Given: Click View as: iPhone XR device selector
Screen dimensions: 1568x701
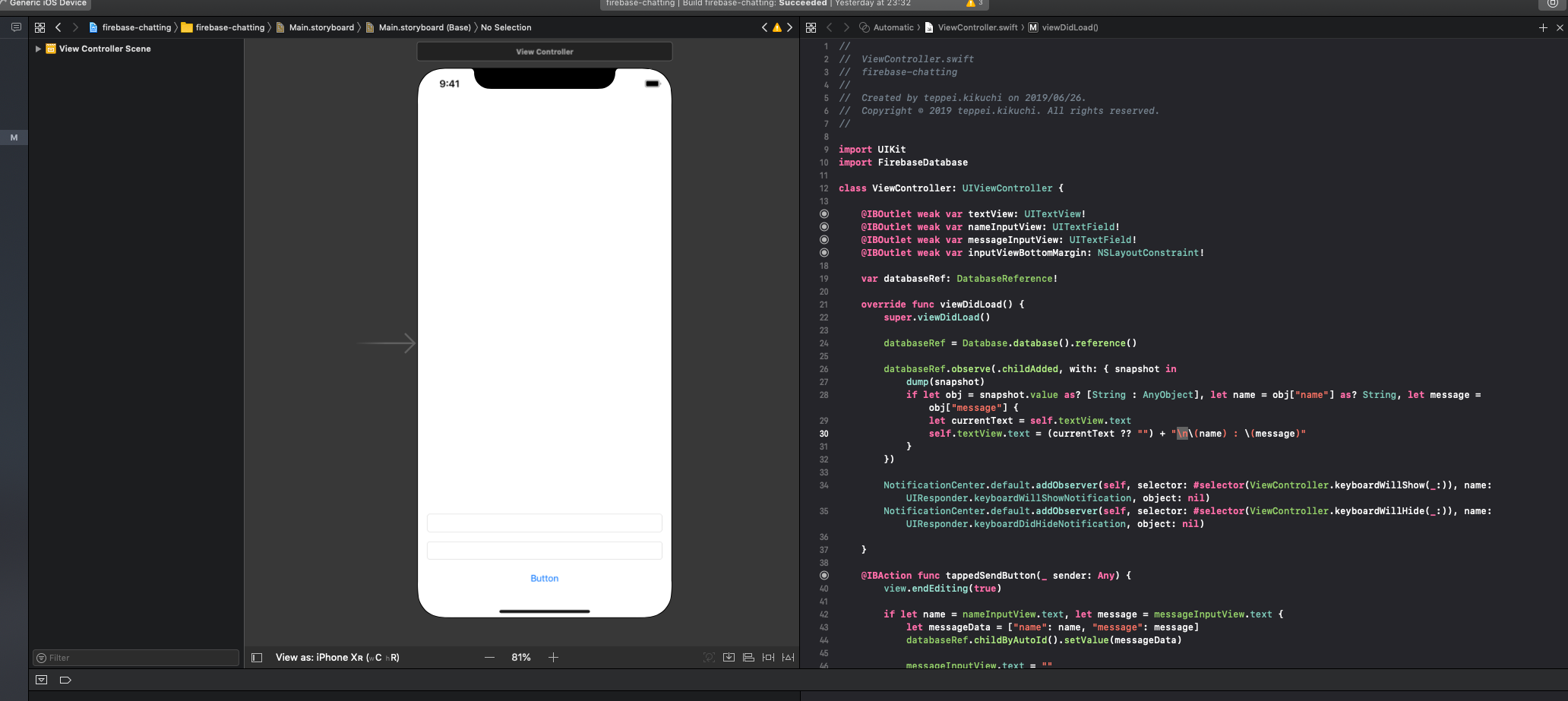Looking at the screenshot, I should [337, 658].
